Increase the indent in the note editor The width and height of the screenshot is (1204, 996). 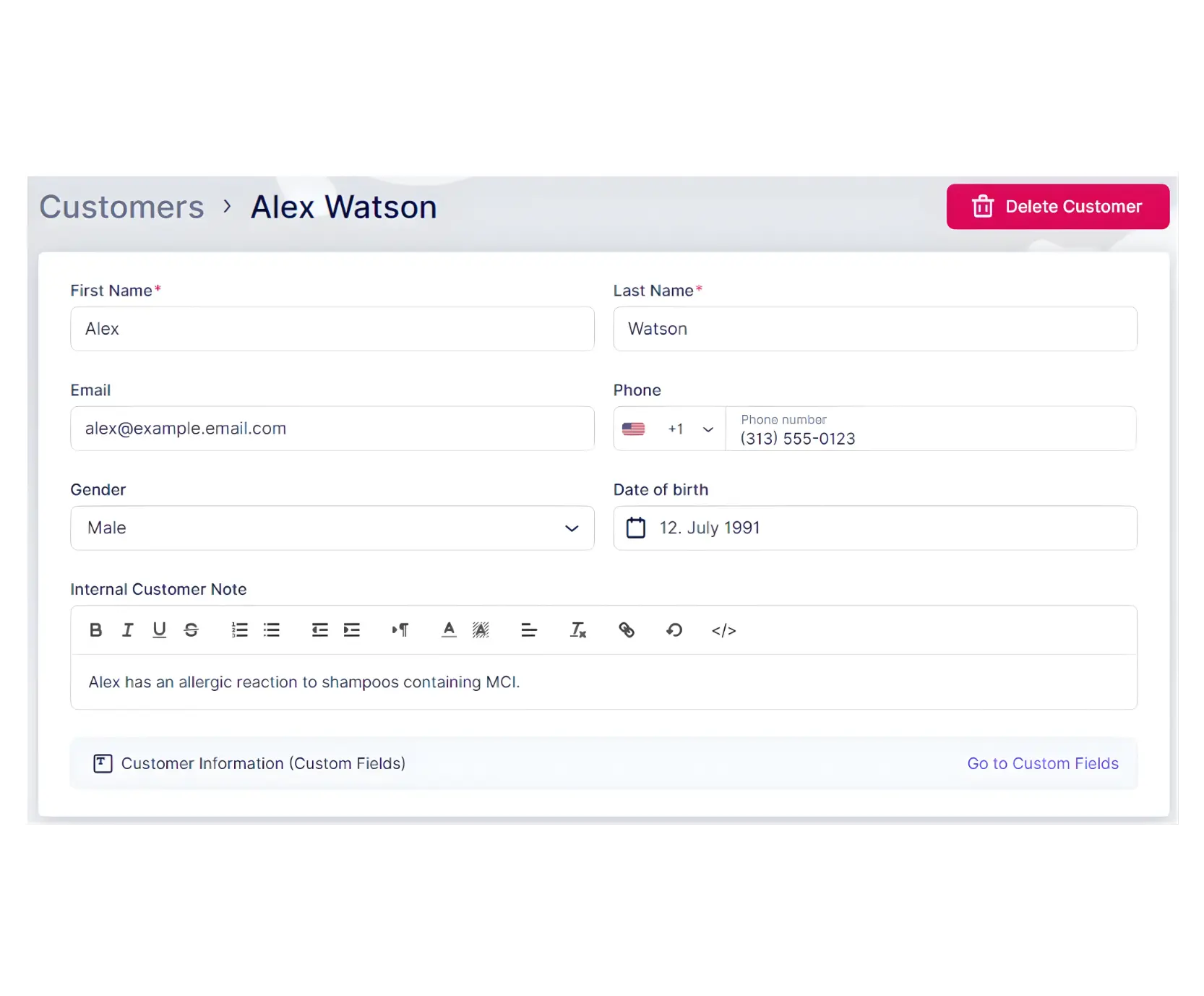click(x=351, y=630)
